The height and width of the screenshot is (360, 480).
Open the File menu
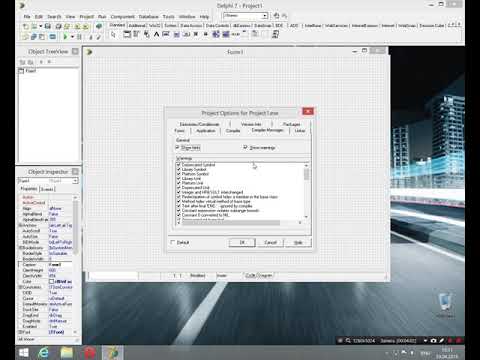pyautogui.click(x=27, y=17)
